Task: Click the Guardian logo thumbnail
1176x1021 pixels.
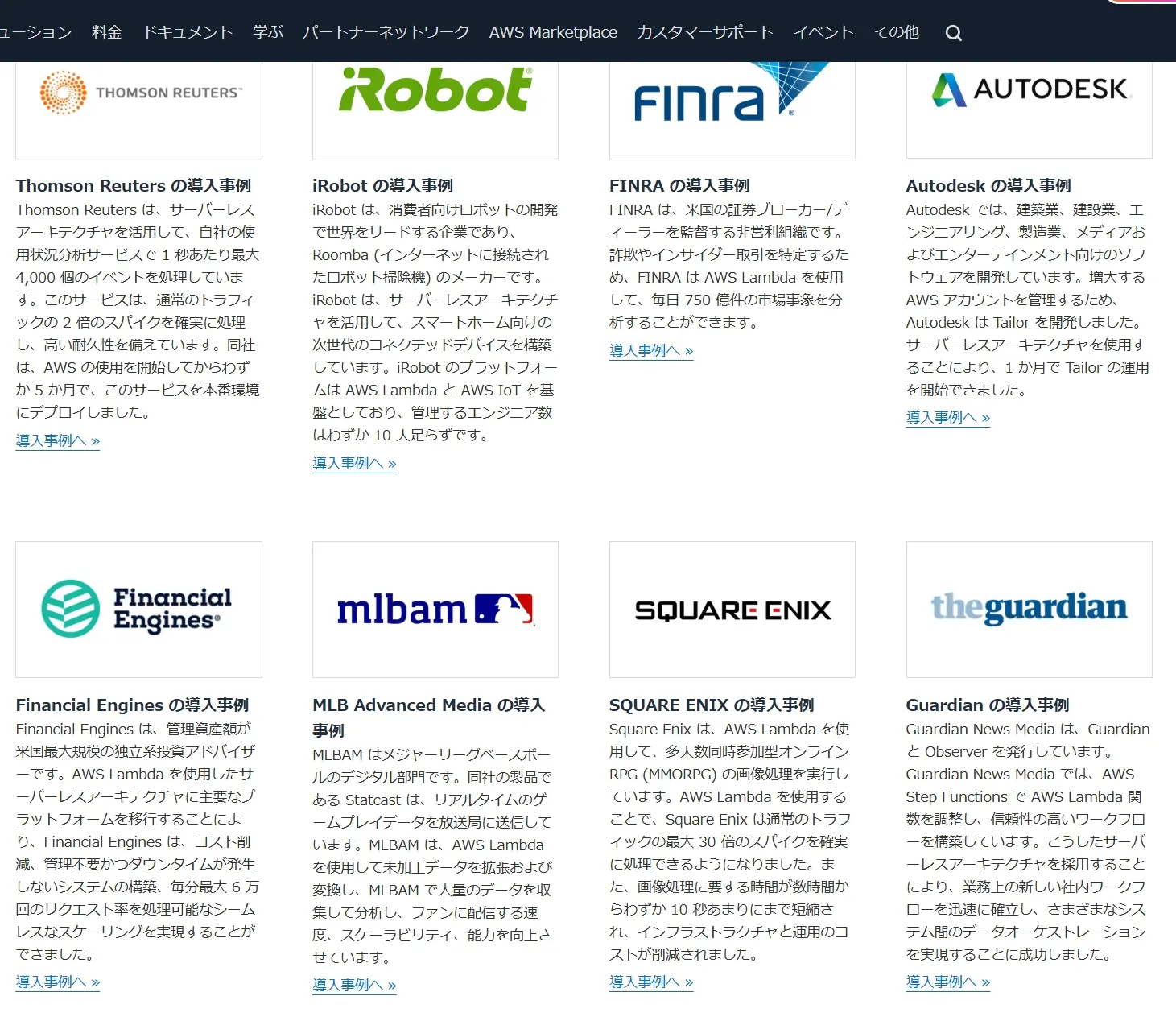Action: [x=1030, y=610]
